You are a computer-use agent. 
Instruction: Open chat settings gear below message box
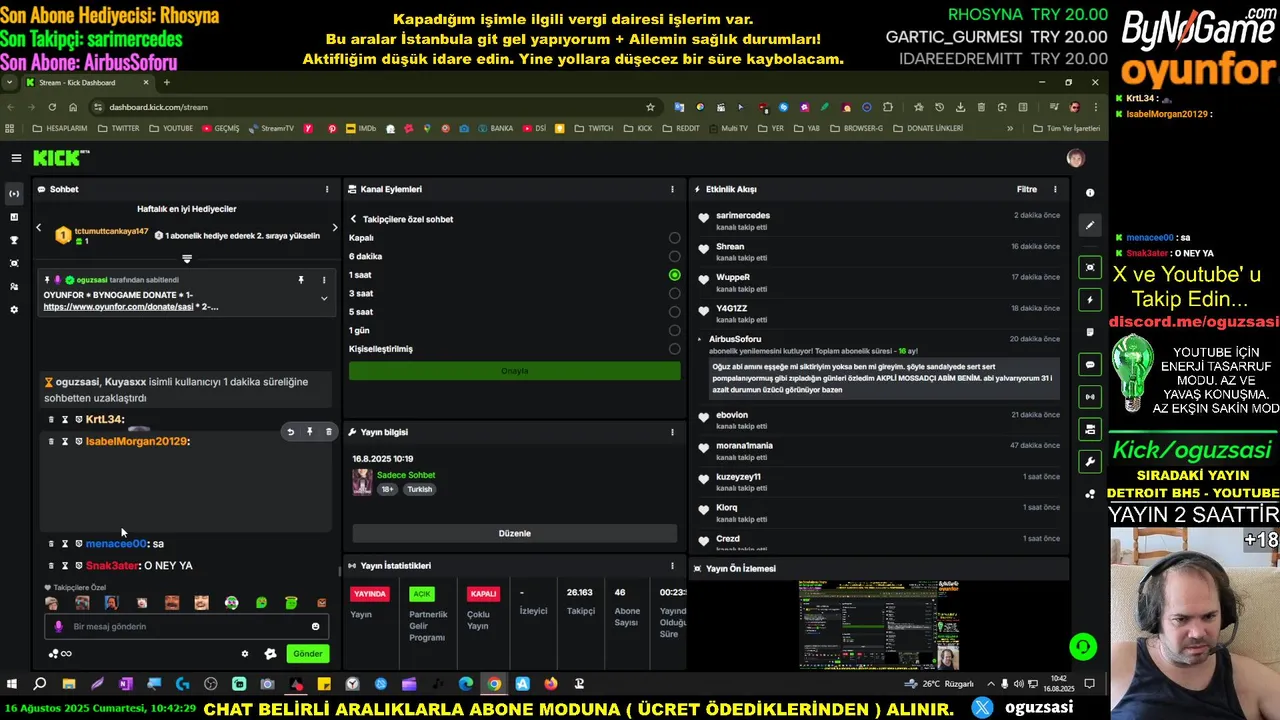[x=245, y=654]
